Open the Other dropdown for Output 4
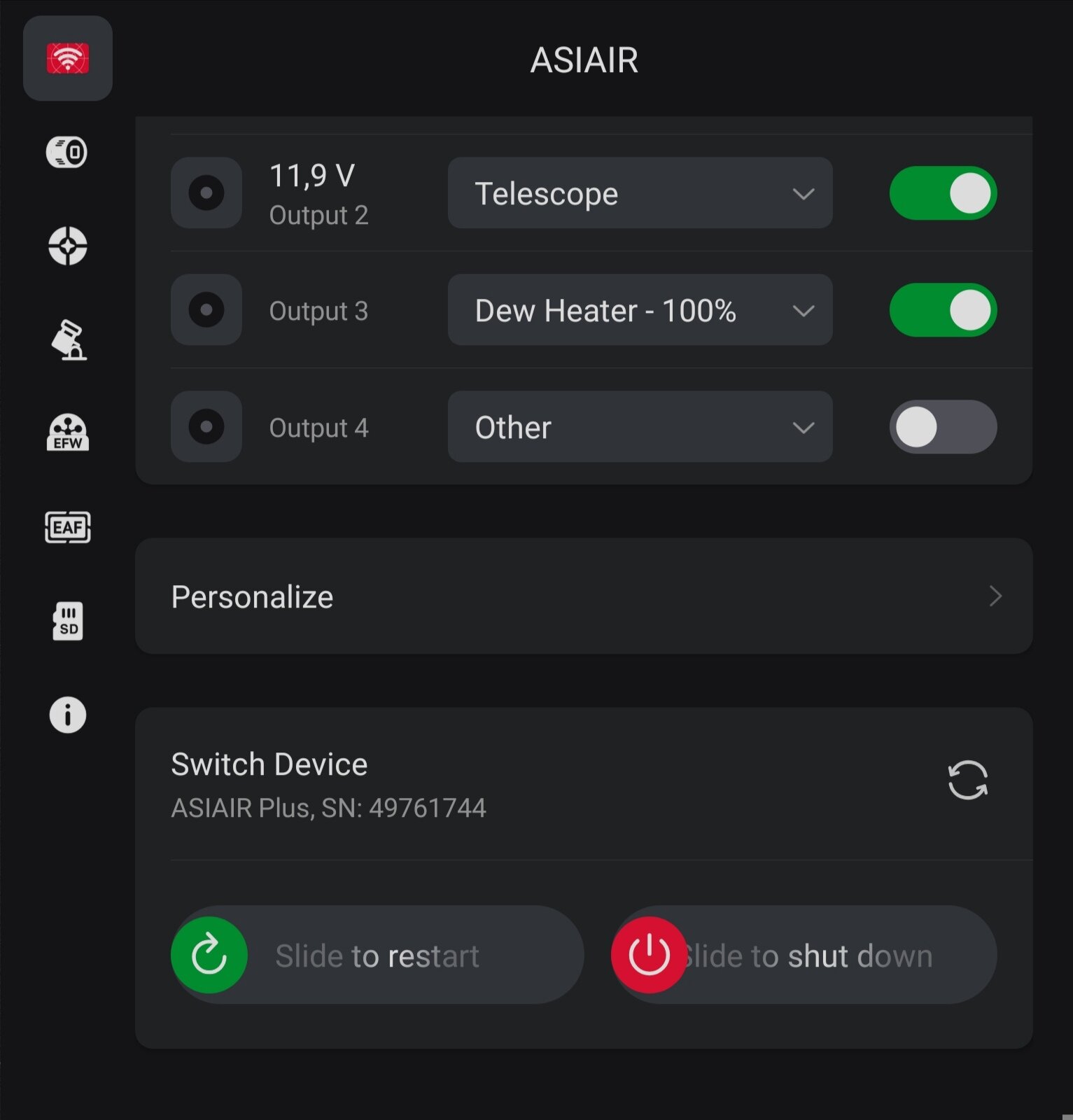1073x1120 pixels. [x=640, y=427]
